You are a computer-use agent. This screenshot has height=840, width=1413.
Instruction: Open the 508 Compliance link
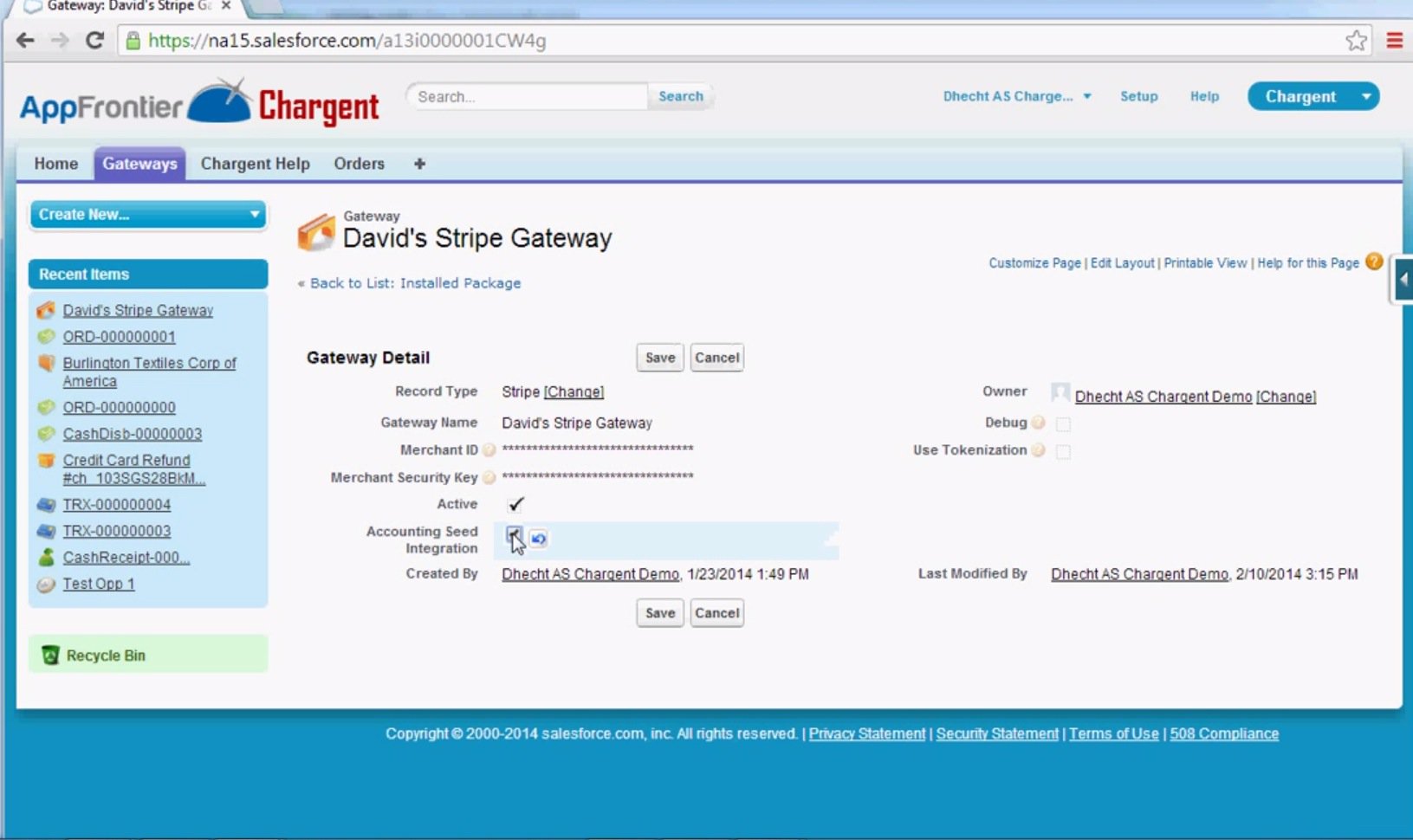(x=1224, y=733)
